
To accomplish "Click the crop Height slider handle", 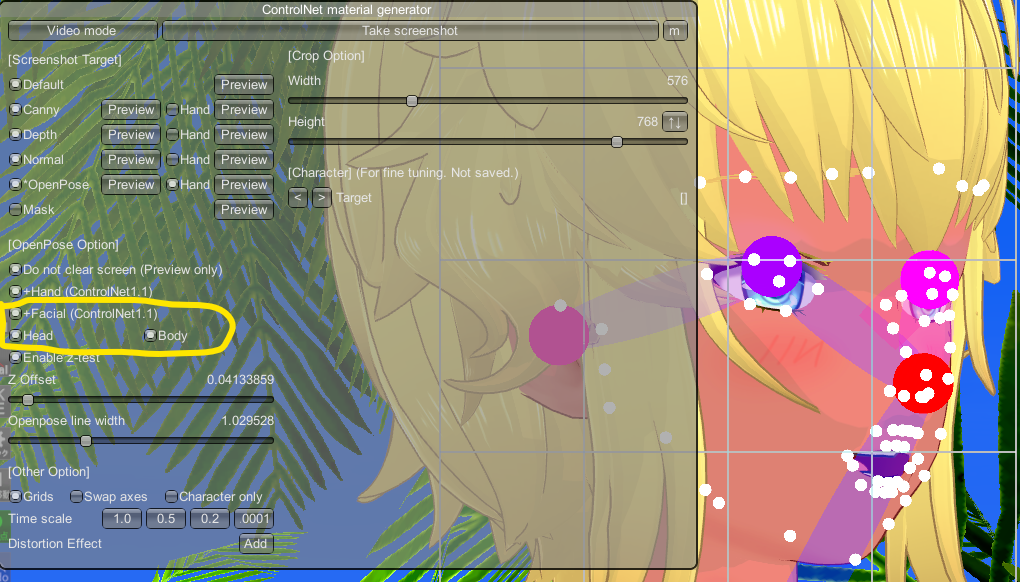I will (617, 142).
